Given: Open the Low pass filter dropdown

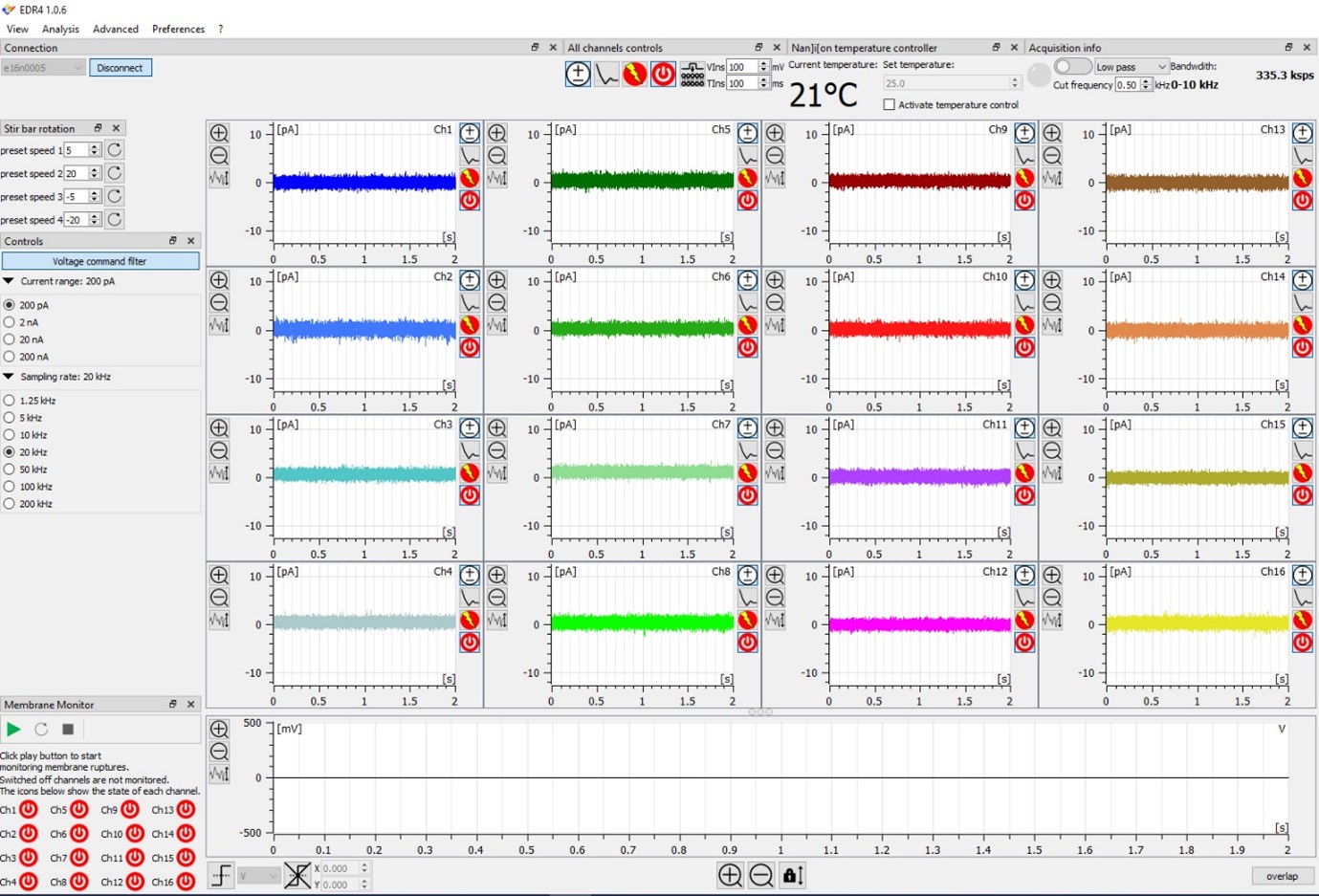Looking at the screenshot, I should [x=1132, y=67].
